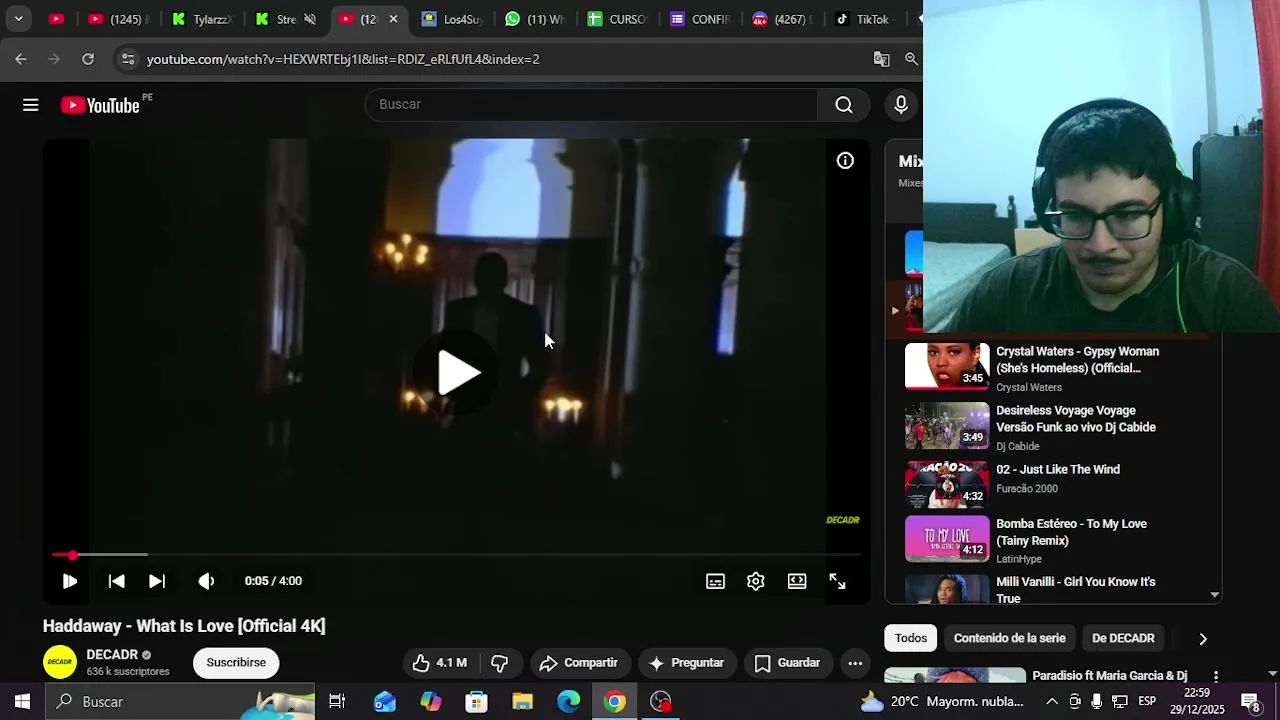
Task: Switch to the TikTok tab
Action: click(x=864, y=19)
